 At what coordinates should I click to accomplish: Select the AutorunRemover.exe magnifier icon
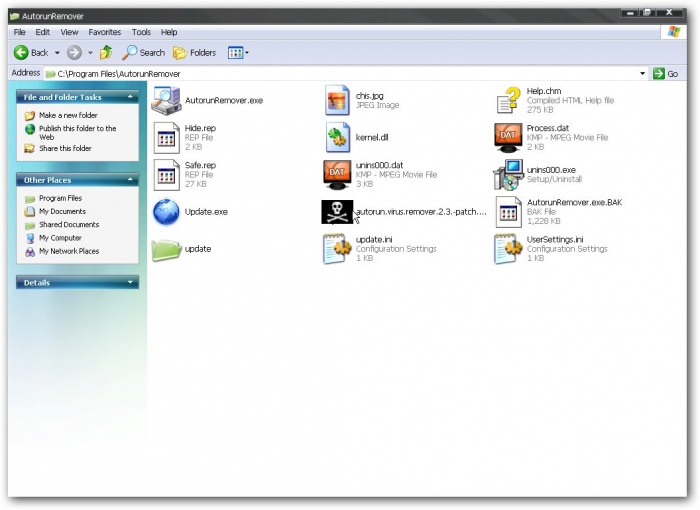point(166,100)
